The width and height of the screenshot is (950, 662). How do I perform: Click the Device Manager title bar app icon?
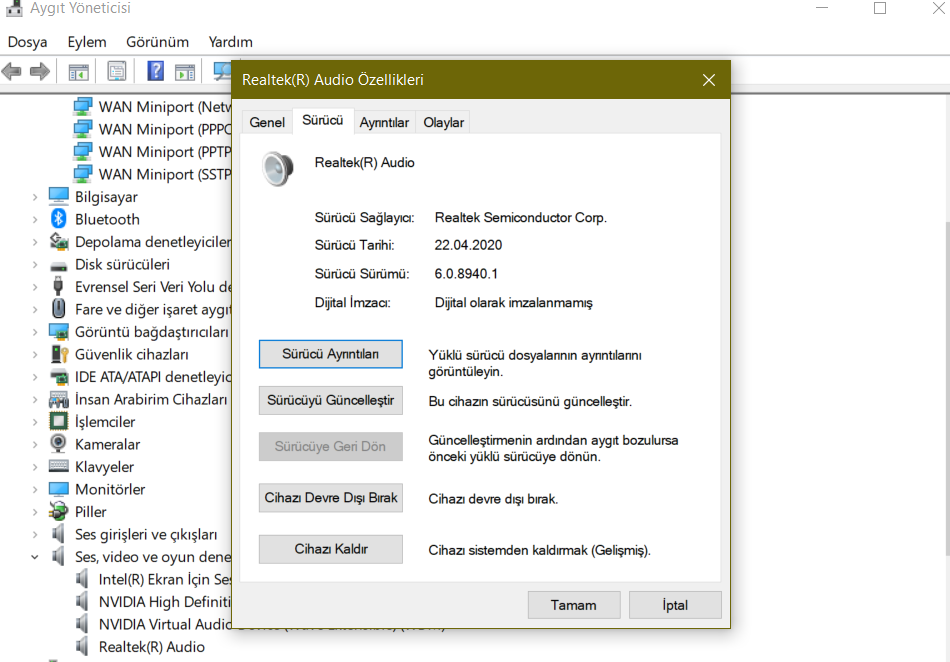(14, 7)
